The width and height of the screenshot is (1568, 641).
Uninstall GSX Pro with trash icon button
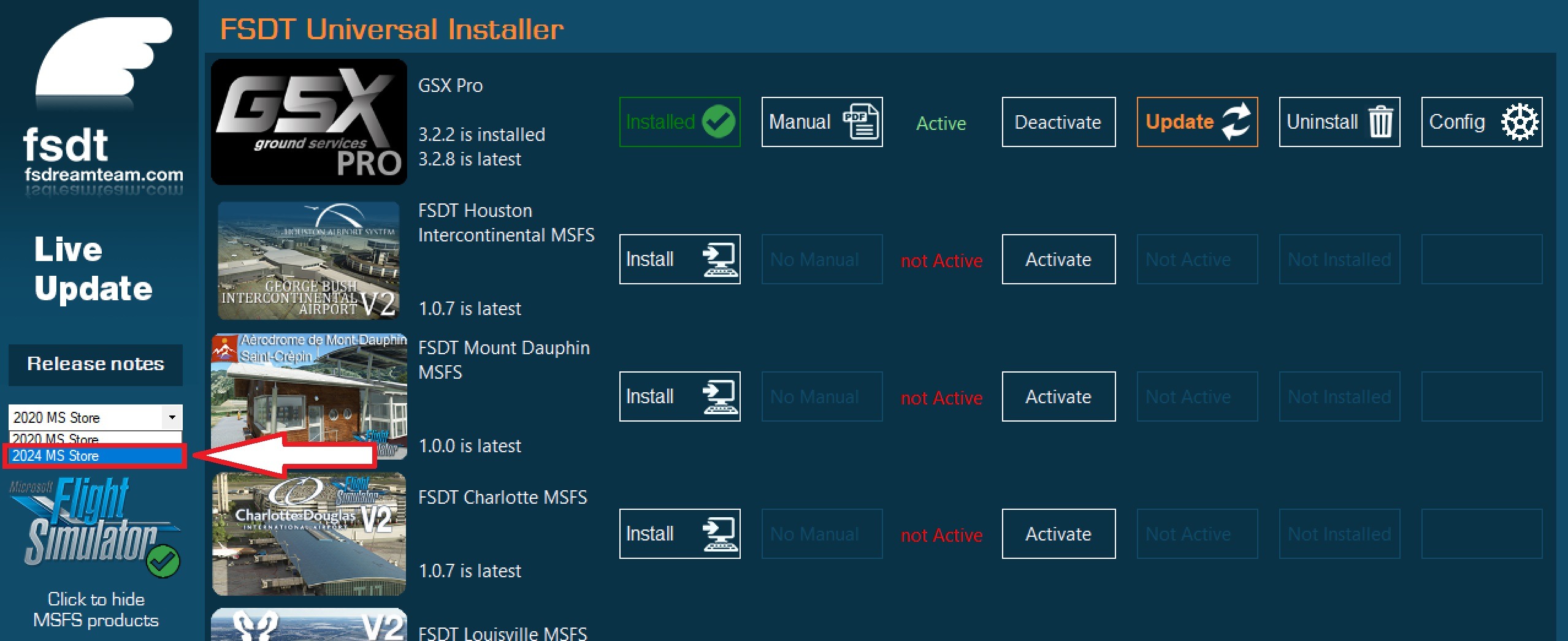tap(1339, 122)
